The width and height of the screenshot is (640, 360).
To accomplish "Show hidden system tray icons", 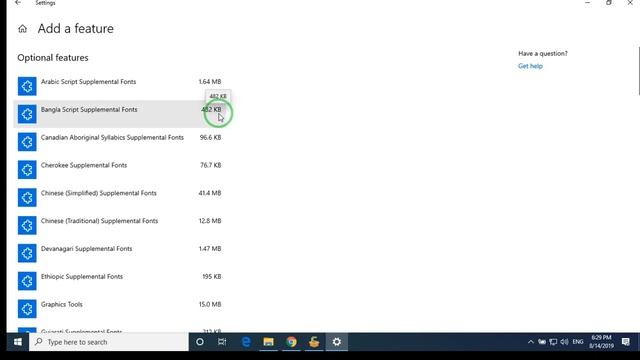I will click(530, 342).
